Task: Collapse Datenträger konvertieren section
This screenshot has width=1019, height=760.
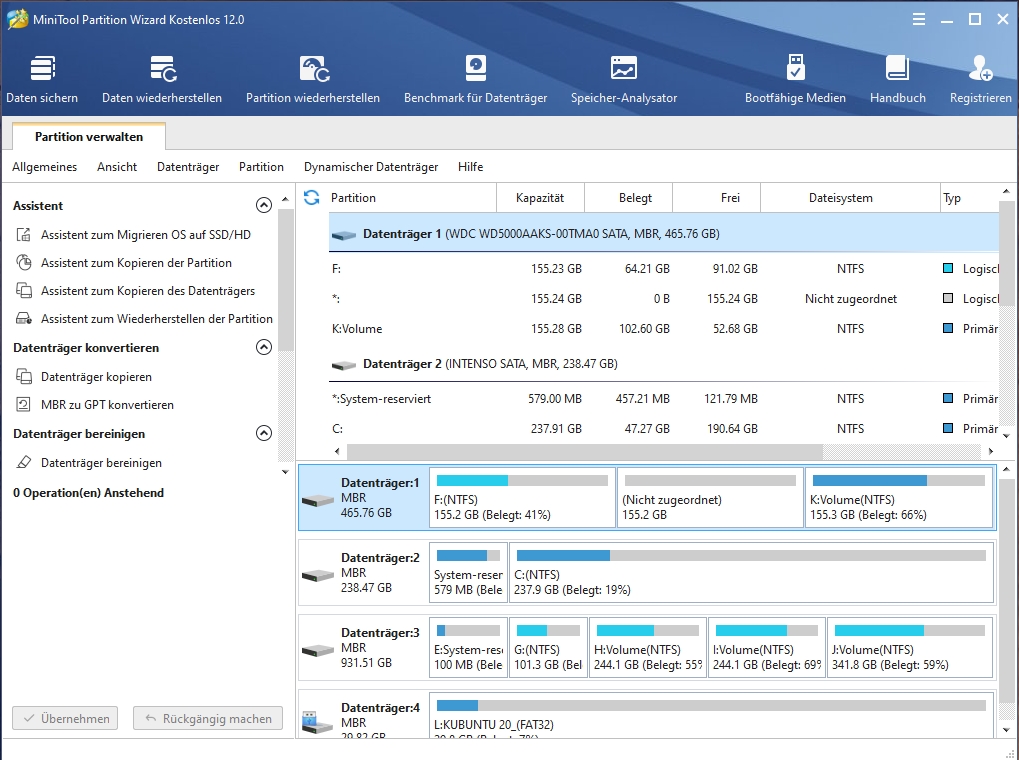Action: click(x=264, y=347)
